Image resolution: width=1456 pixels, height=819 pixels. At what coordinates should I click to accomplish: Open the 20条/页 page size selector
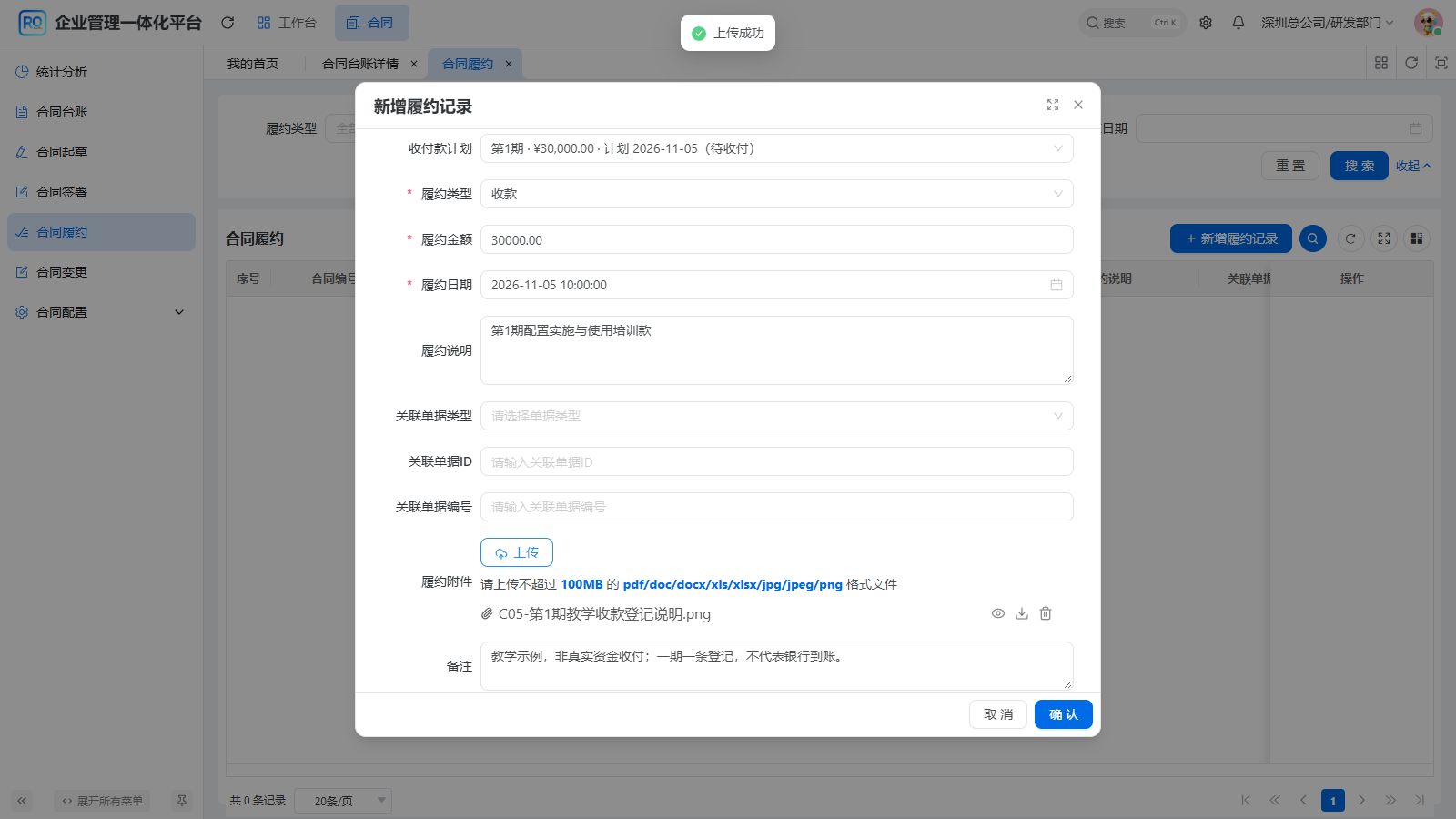pyautogui.click(x=345, y=801)
